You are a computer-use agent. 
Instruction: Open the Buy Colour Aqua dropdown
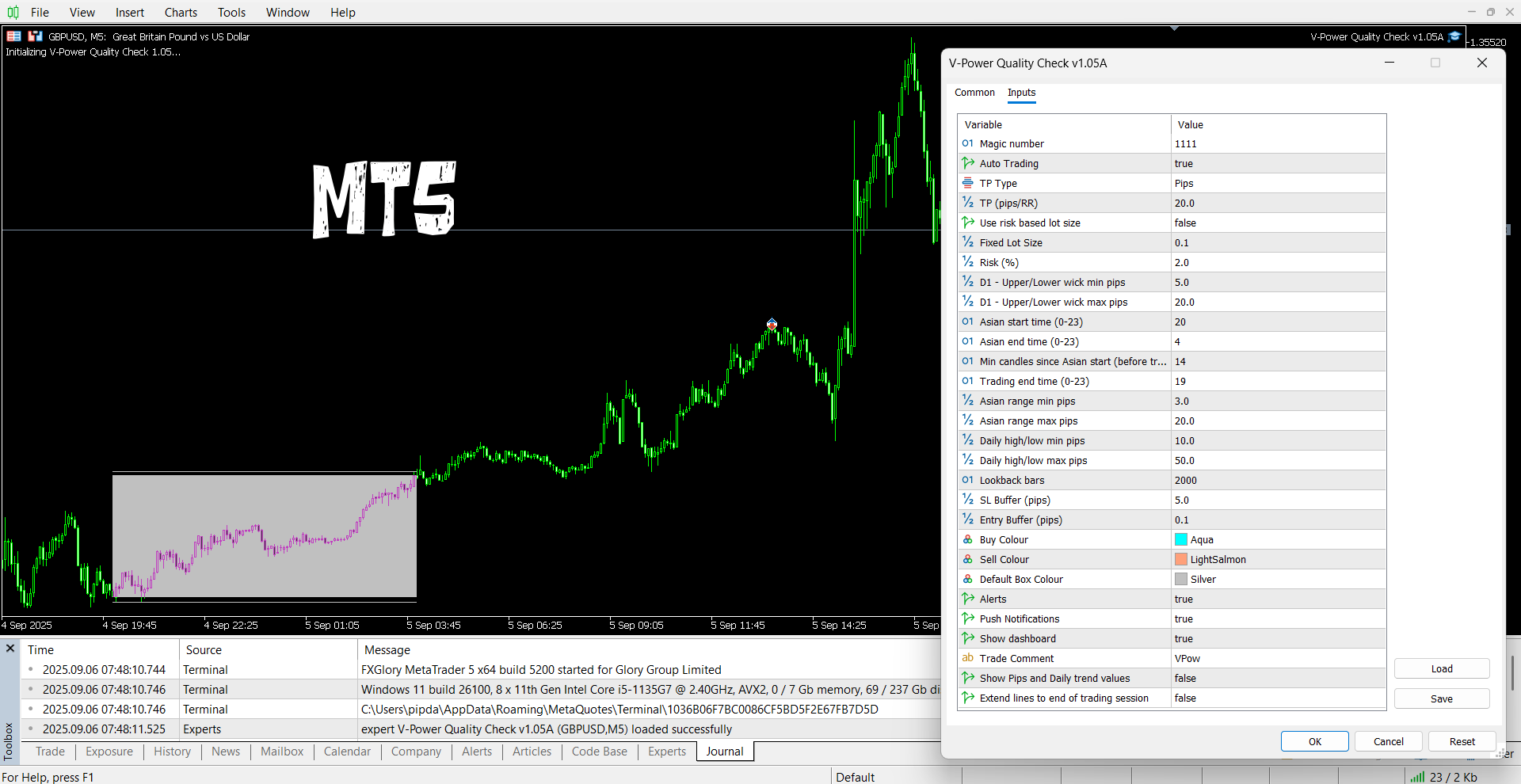coord(1279,539)
